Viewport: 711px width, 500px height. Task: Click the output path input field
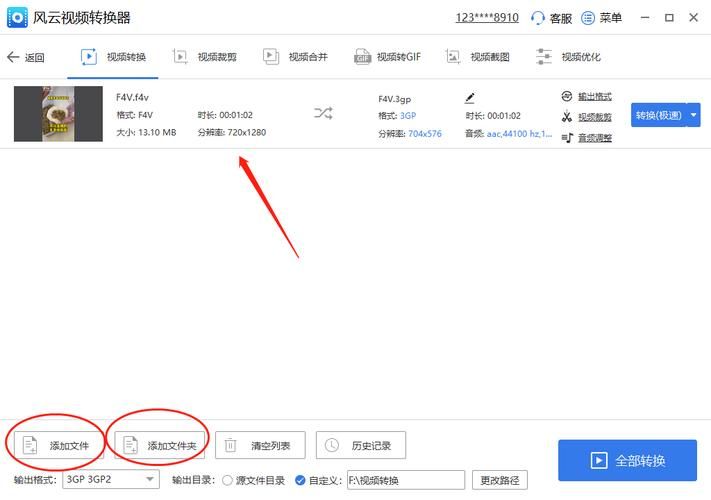point(405,480)
